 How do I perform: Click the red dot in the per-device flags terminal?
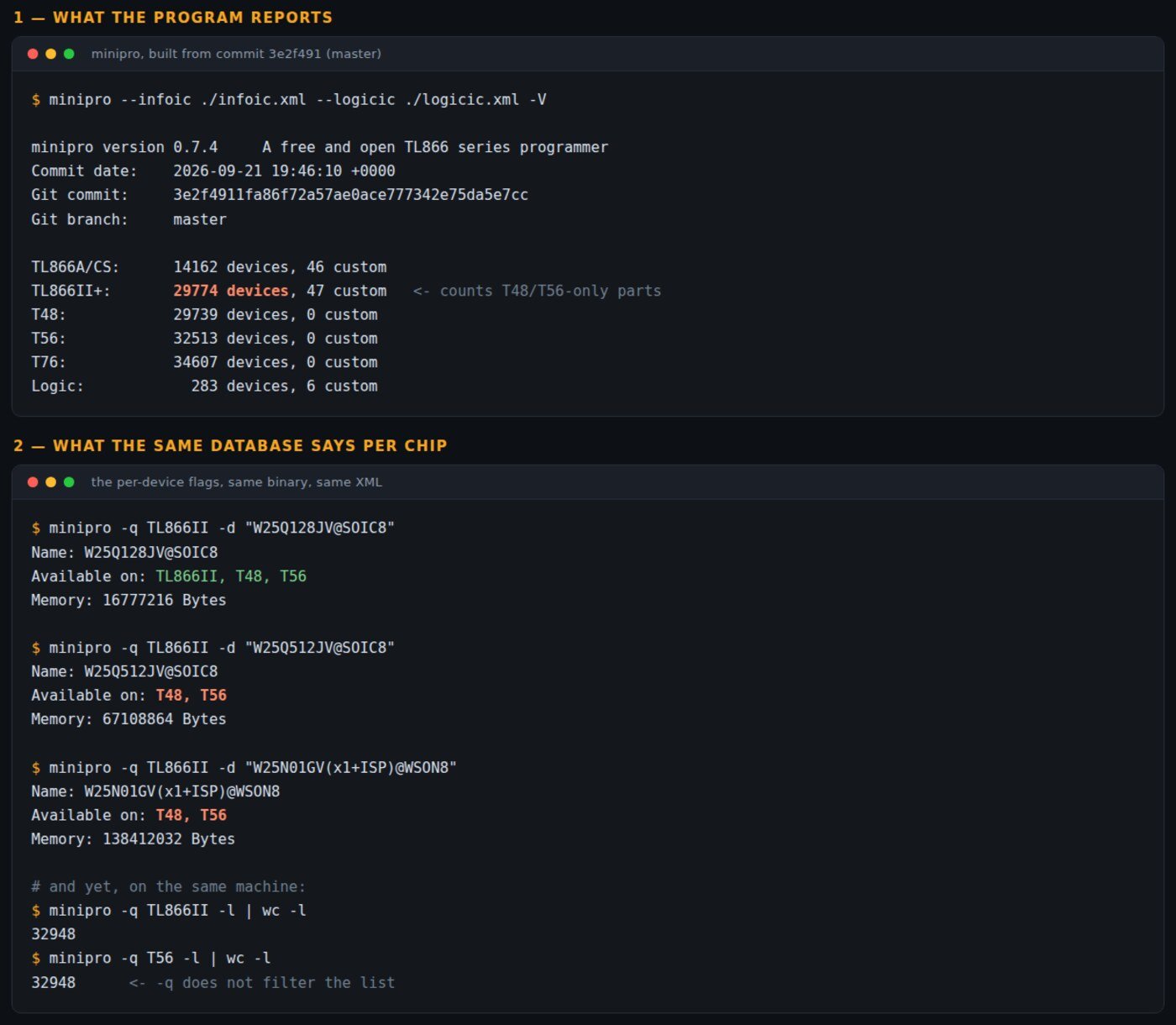(33, 482)
